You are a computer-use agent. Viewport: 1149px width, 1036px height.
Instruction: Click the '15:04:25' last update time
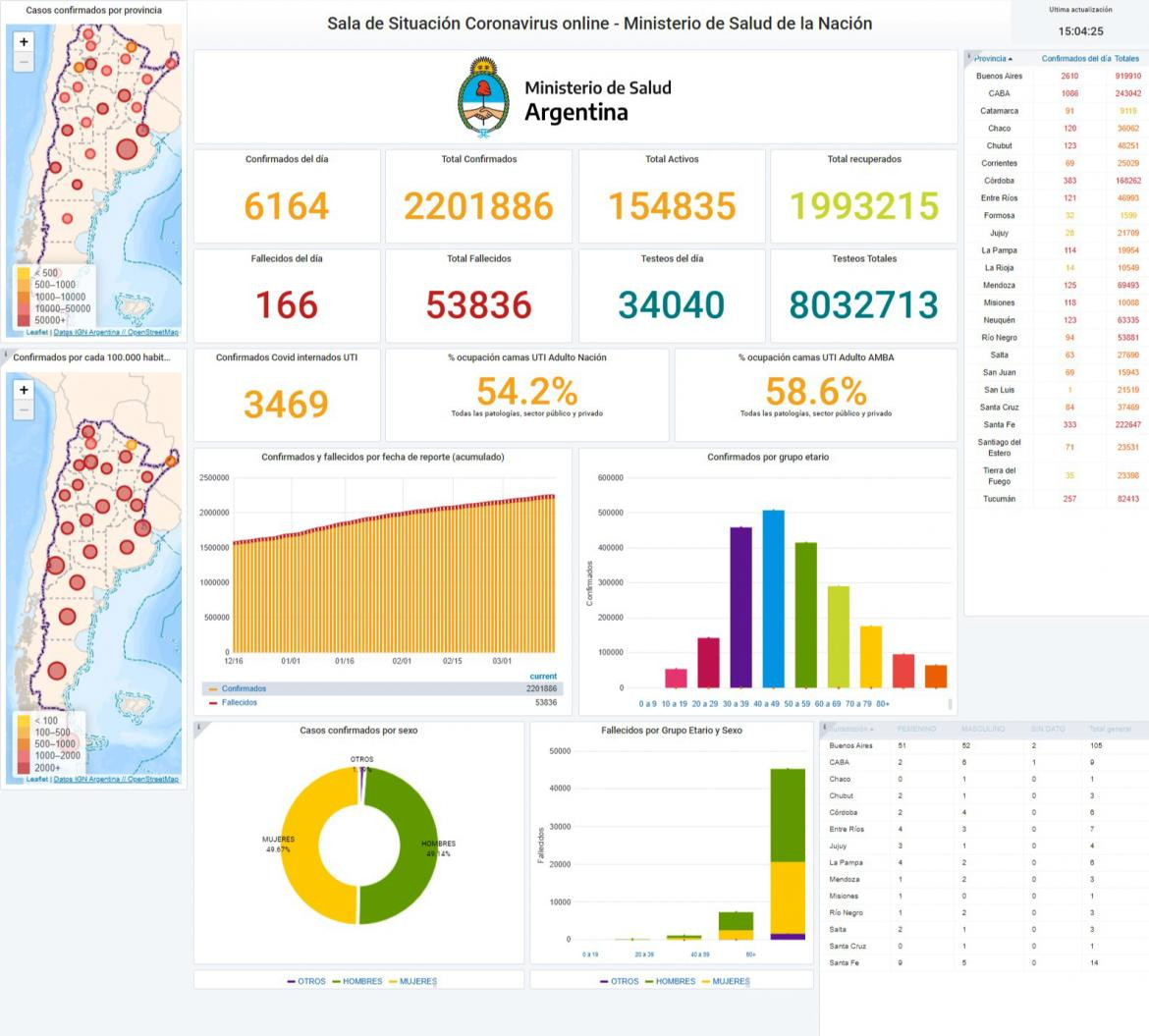coord(1080,31)
